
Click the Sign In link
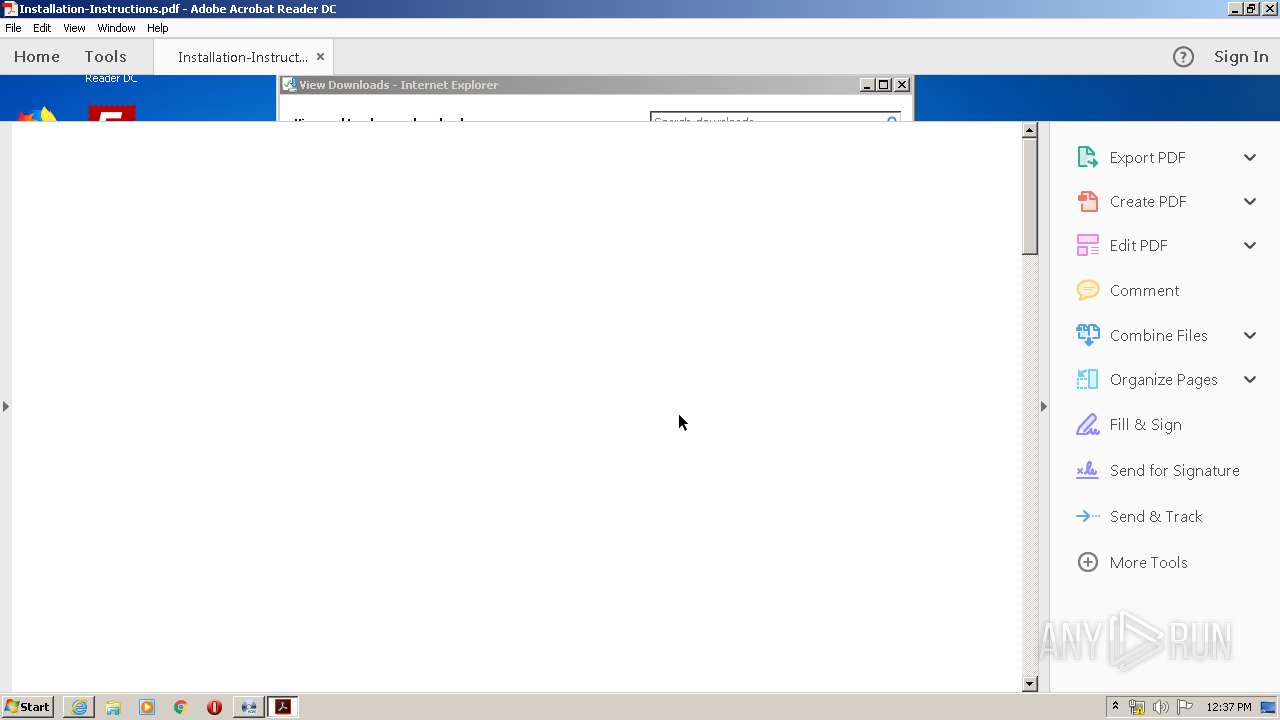point(1241,57)
